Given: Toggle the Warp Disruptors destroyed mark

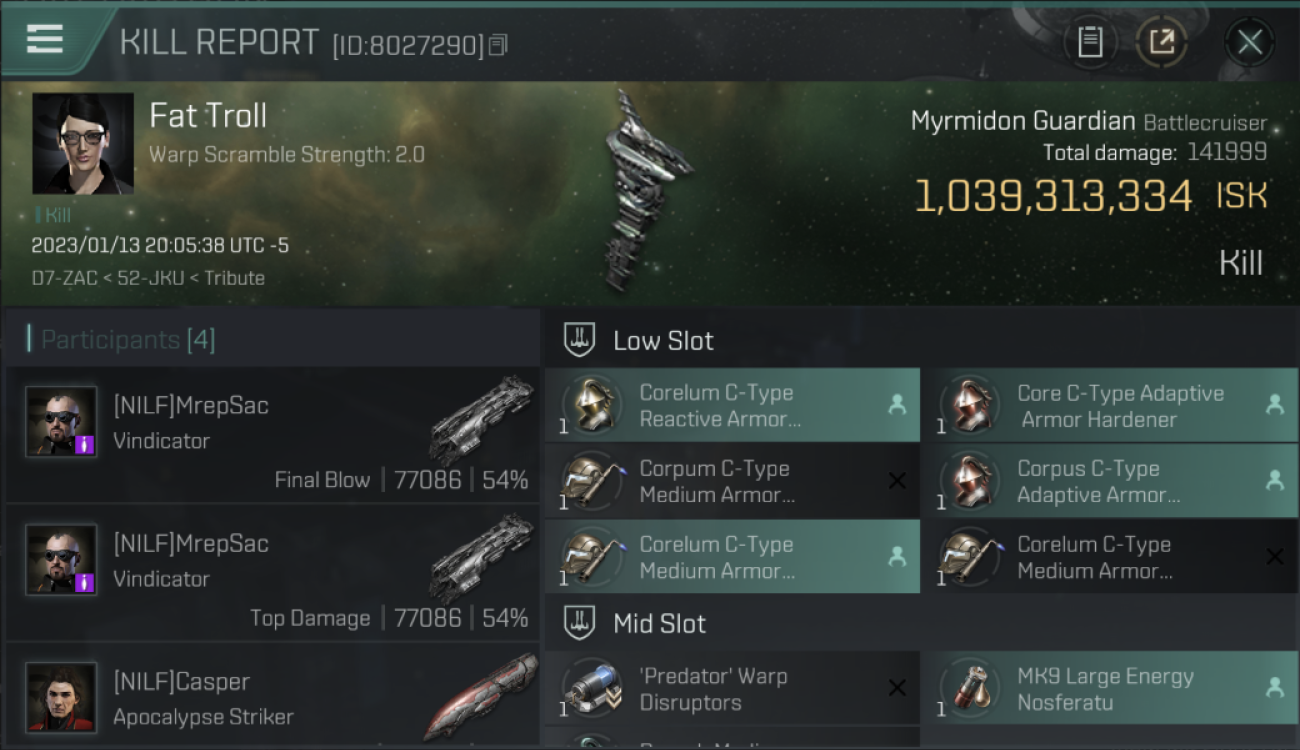Looking at the screenshot, I should [x=897, y=688].
